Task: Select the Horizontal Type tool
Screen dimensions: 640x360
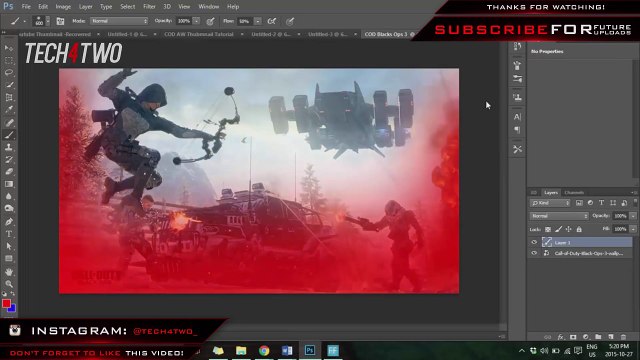Action: tap(9, 234)
